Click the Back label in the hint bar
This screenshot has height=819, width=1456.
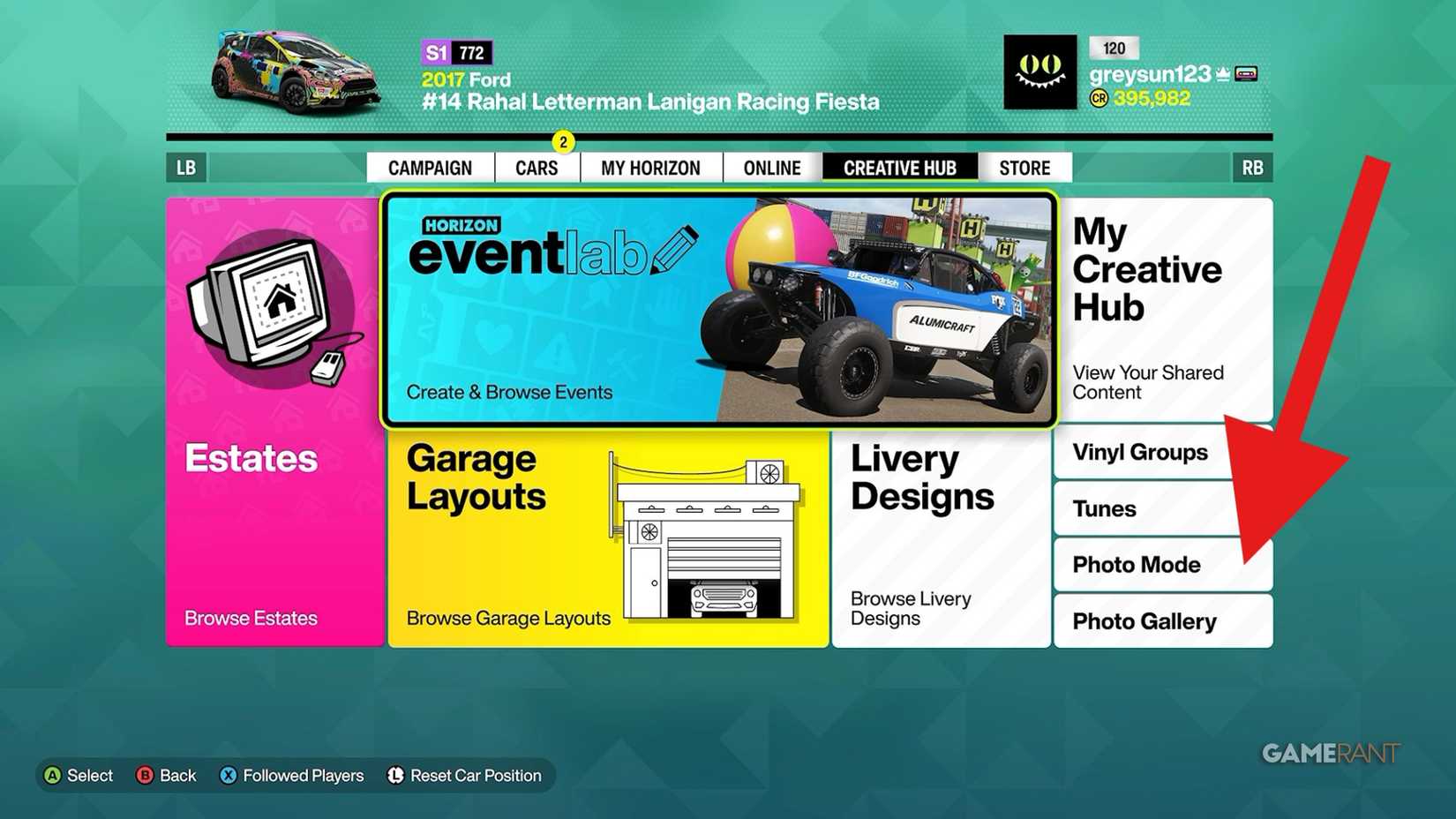(177, 776)
